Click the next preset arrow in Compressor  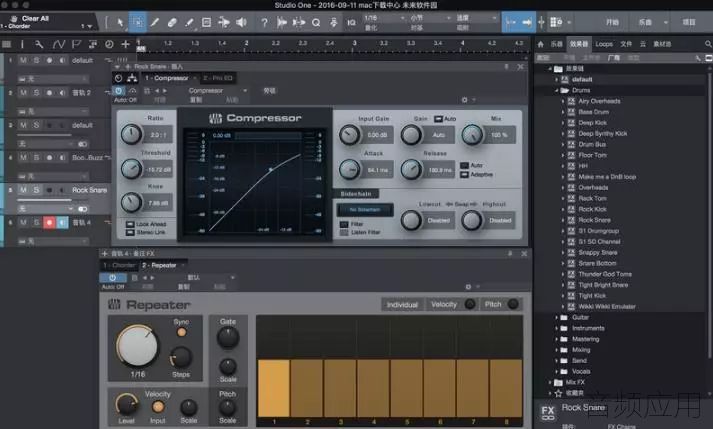tap(165, 91)
